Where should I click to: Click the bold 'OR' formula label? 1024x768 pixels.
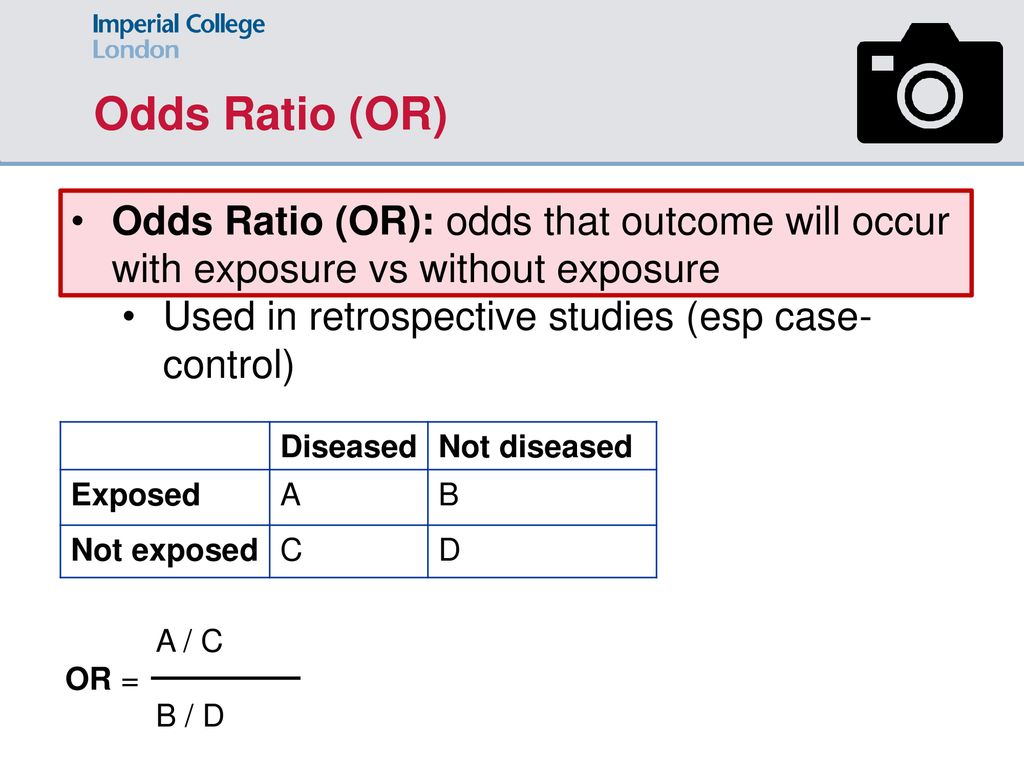click(x=88, y=679)
